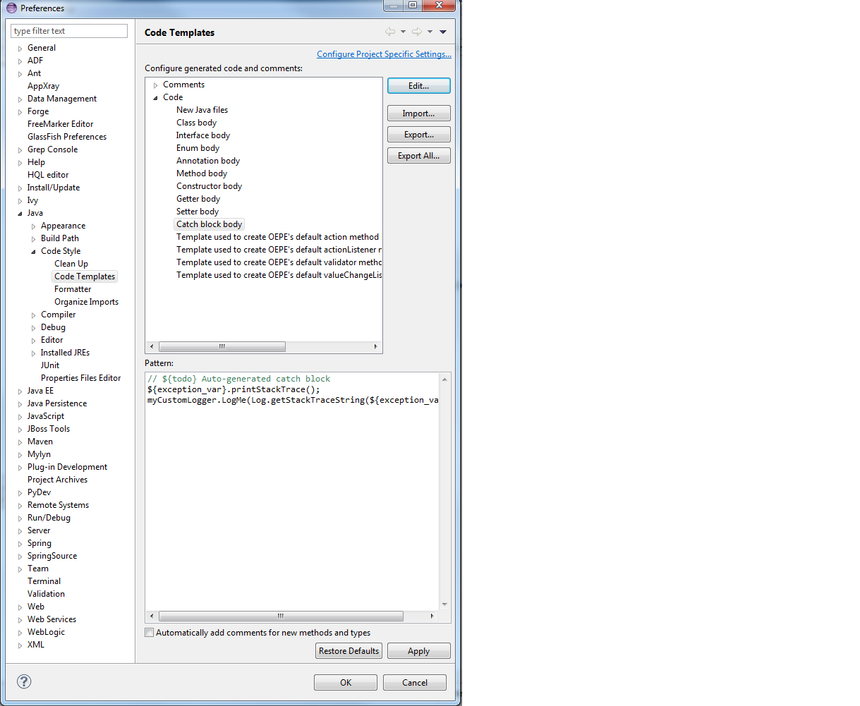Click the Export All... button

pos(418,156)
